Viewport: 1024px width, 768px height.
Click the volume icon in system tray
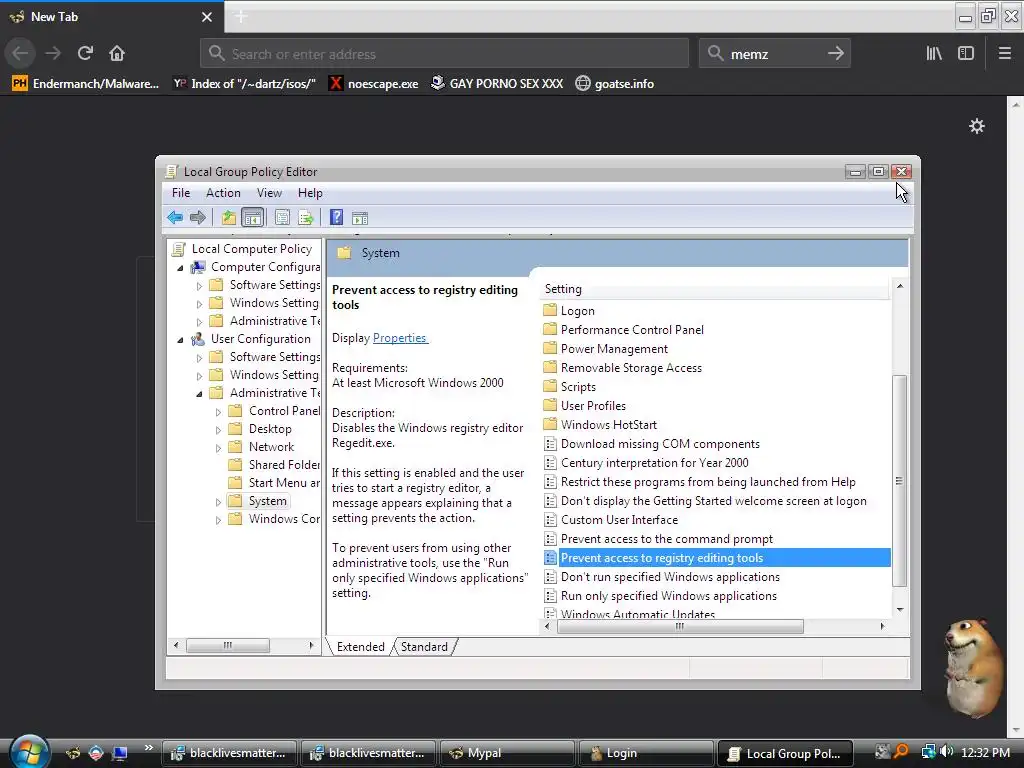(946, 752)
